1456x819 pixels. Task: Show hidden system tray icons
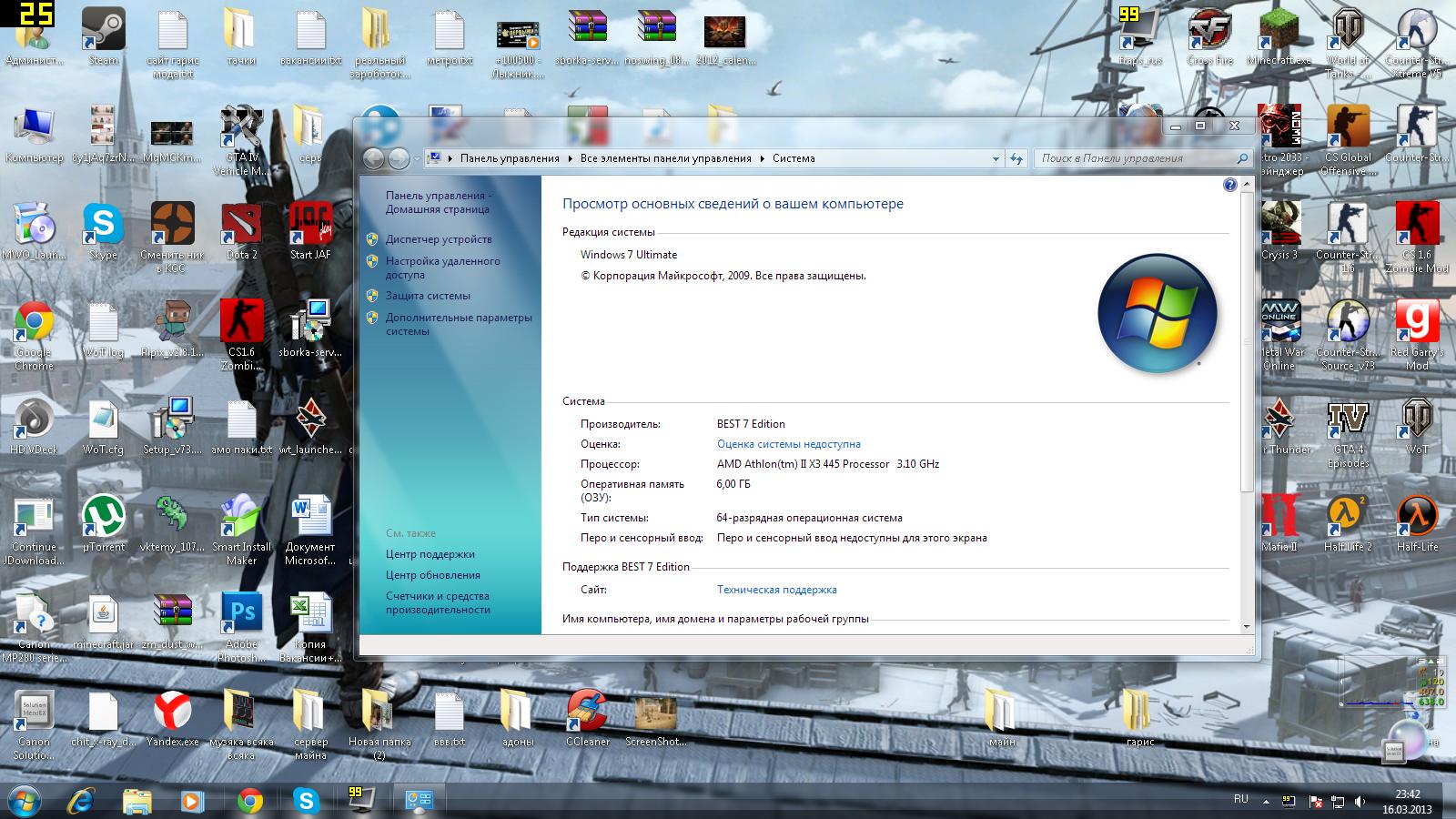click(1265, 802)
